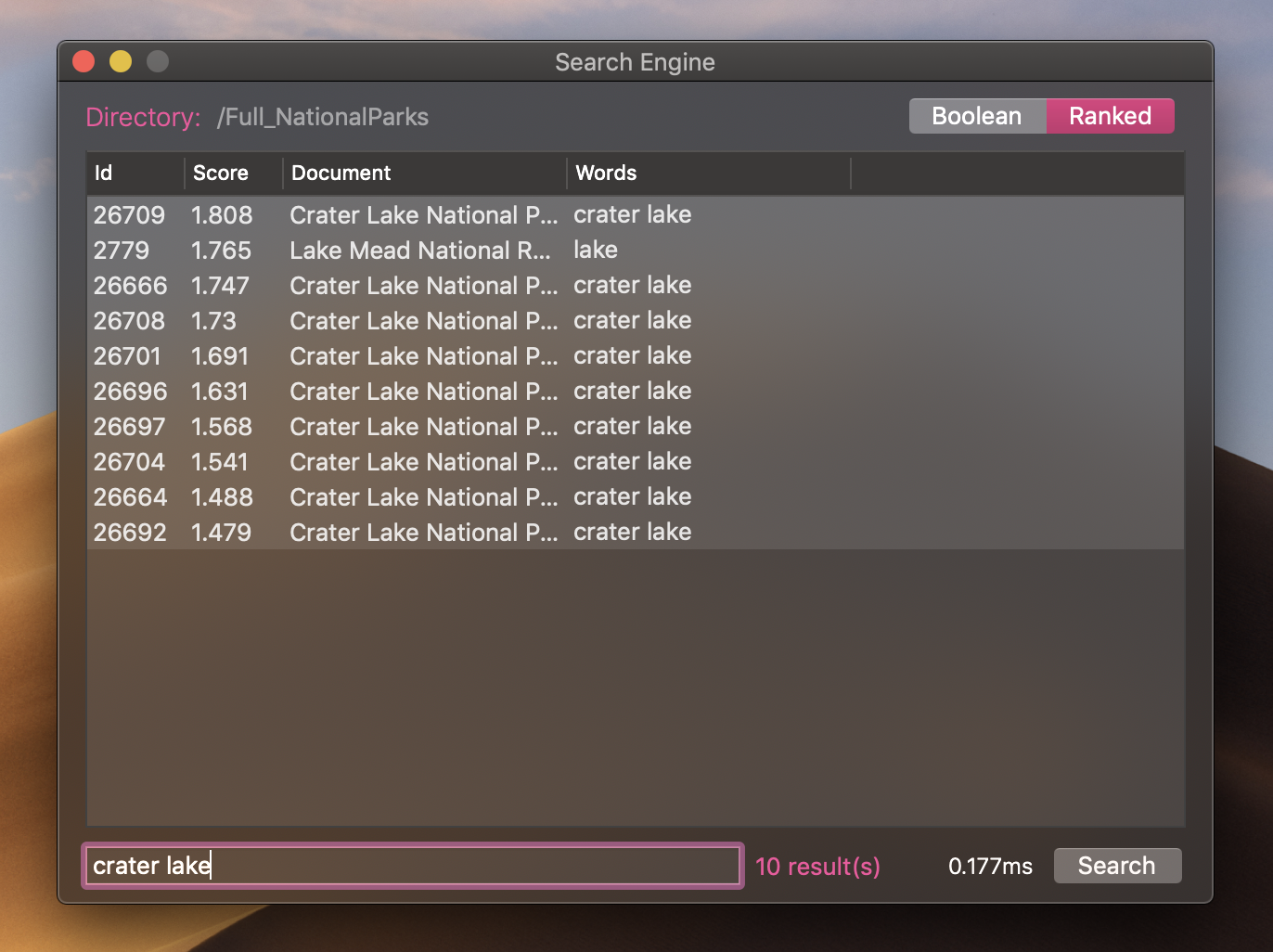Click the score value 1.631
Screen dimensions: 1273x952
(220, 392)
